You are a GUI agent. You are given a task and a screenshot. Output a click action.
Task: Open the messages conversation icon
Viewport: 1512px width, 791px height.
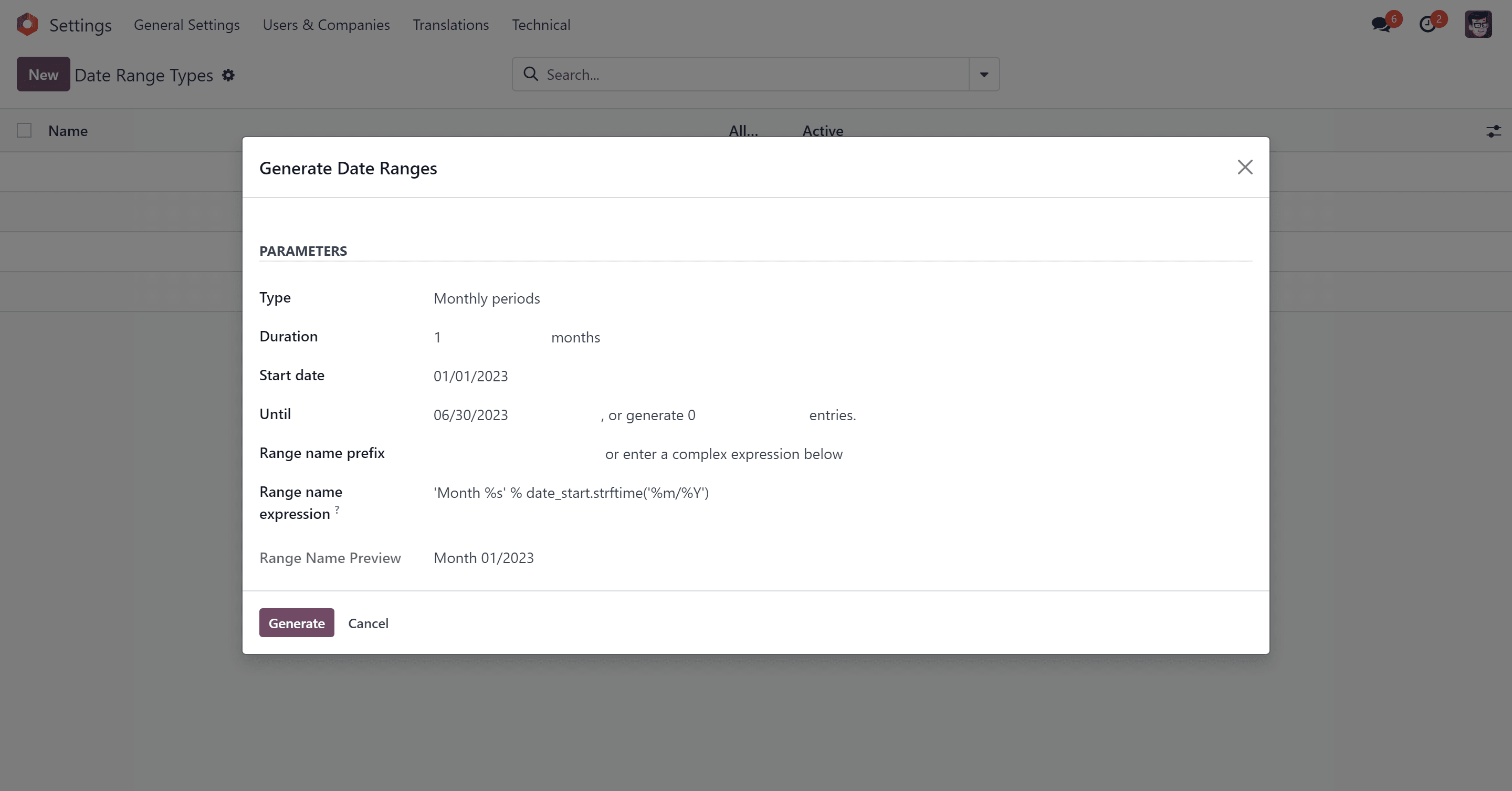(1381, 25)
